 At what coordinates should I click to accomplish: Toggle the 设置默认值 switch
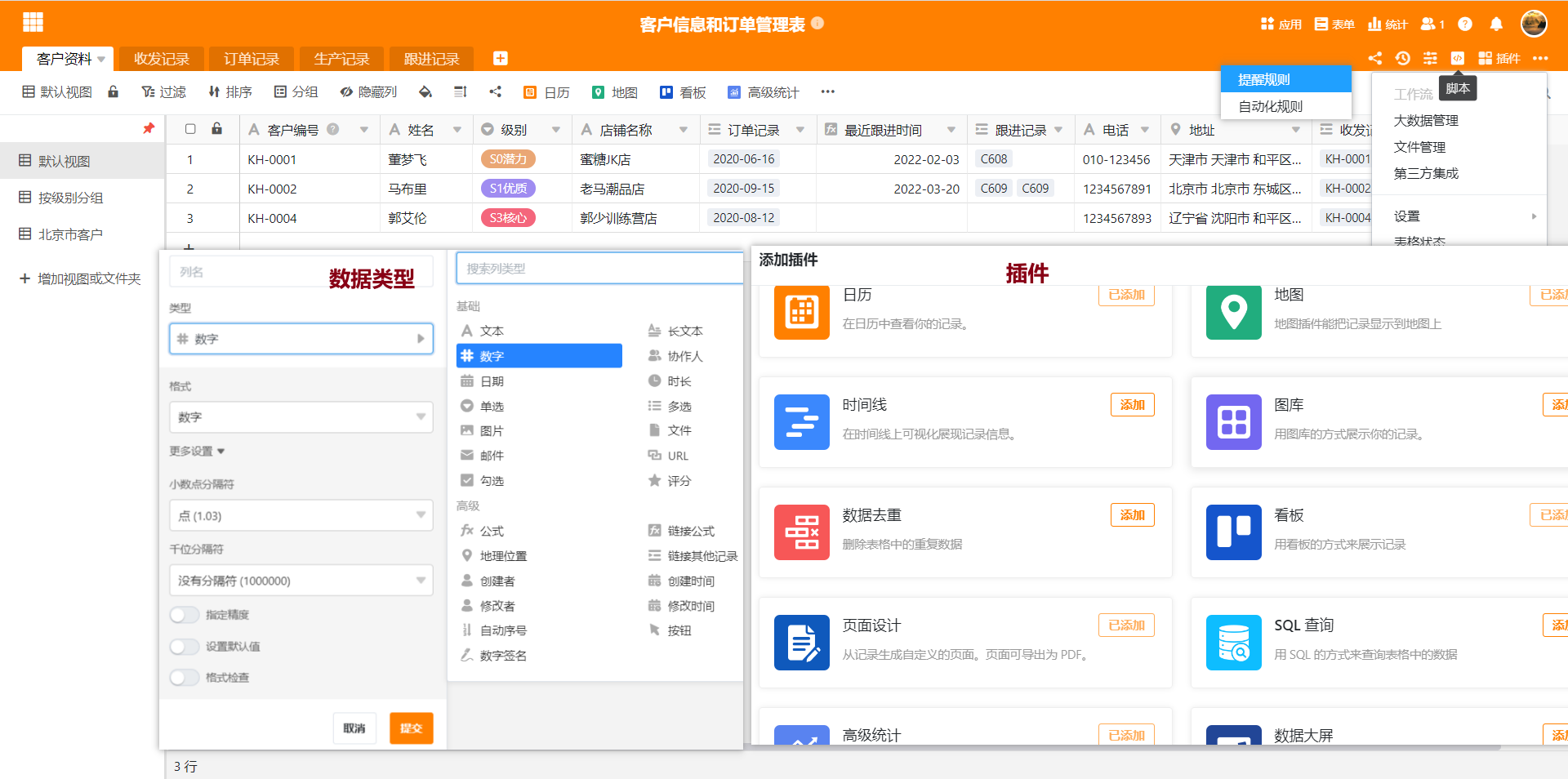tap(185, 646)
